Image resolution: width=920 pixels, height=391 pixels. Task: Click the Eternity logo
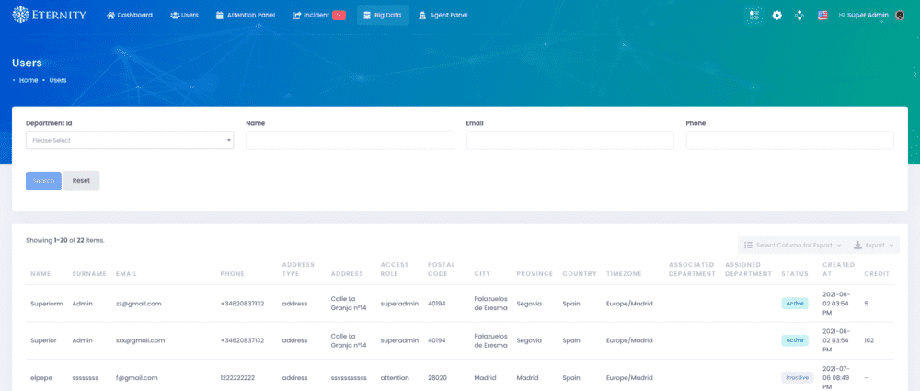point(49,15)
